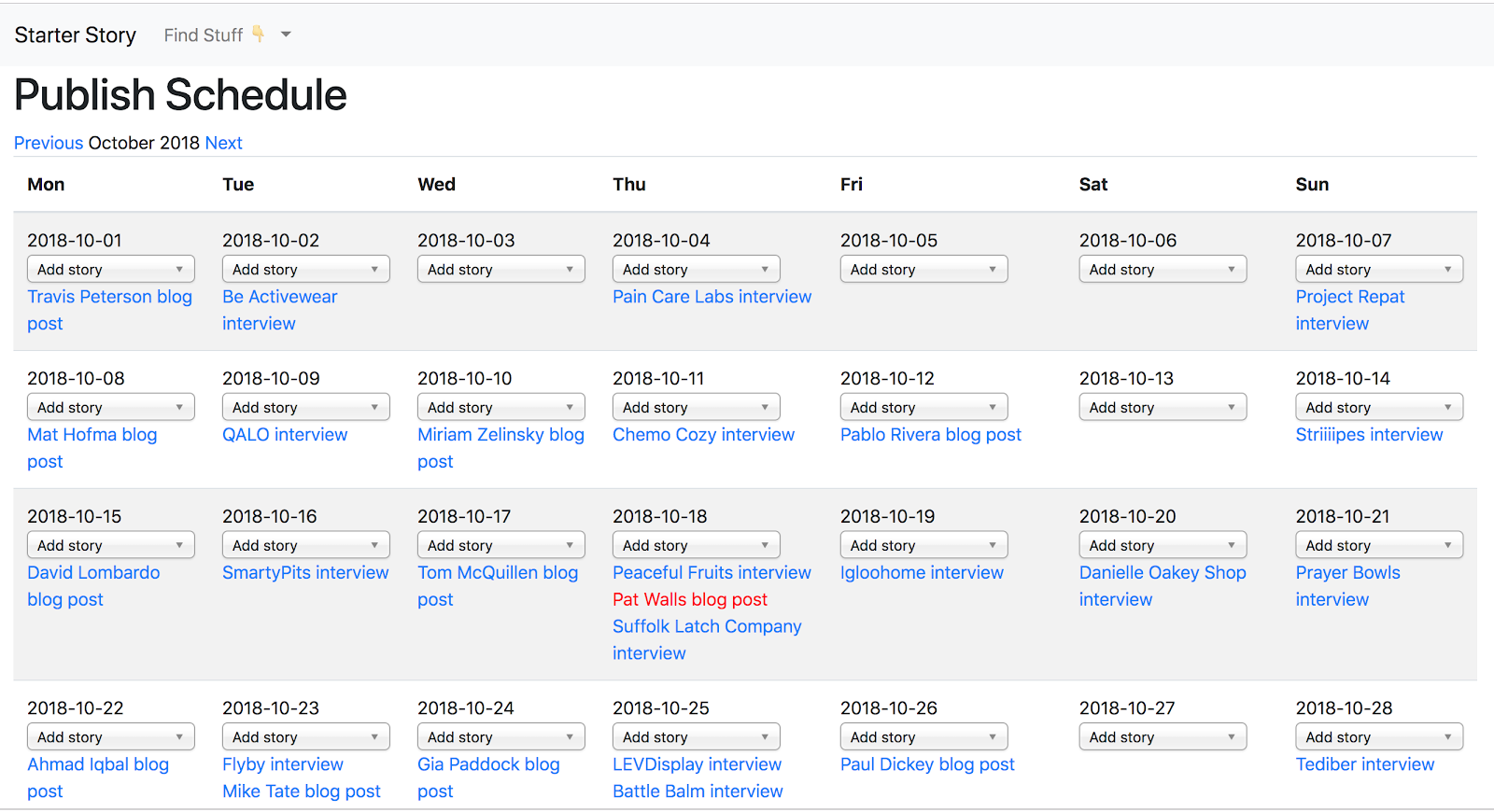This screenshot has width=1494, height=812.
Task: Open Add story dropdown for 2018-10-08
Action: (x=111, y=407)
